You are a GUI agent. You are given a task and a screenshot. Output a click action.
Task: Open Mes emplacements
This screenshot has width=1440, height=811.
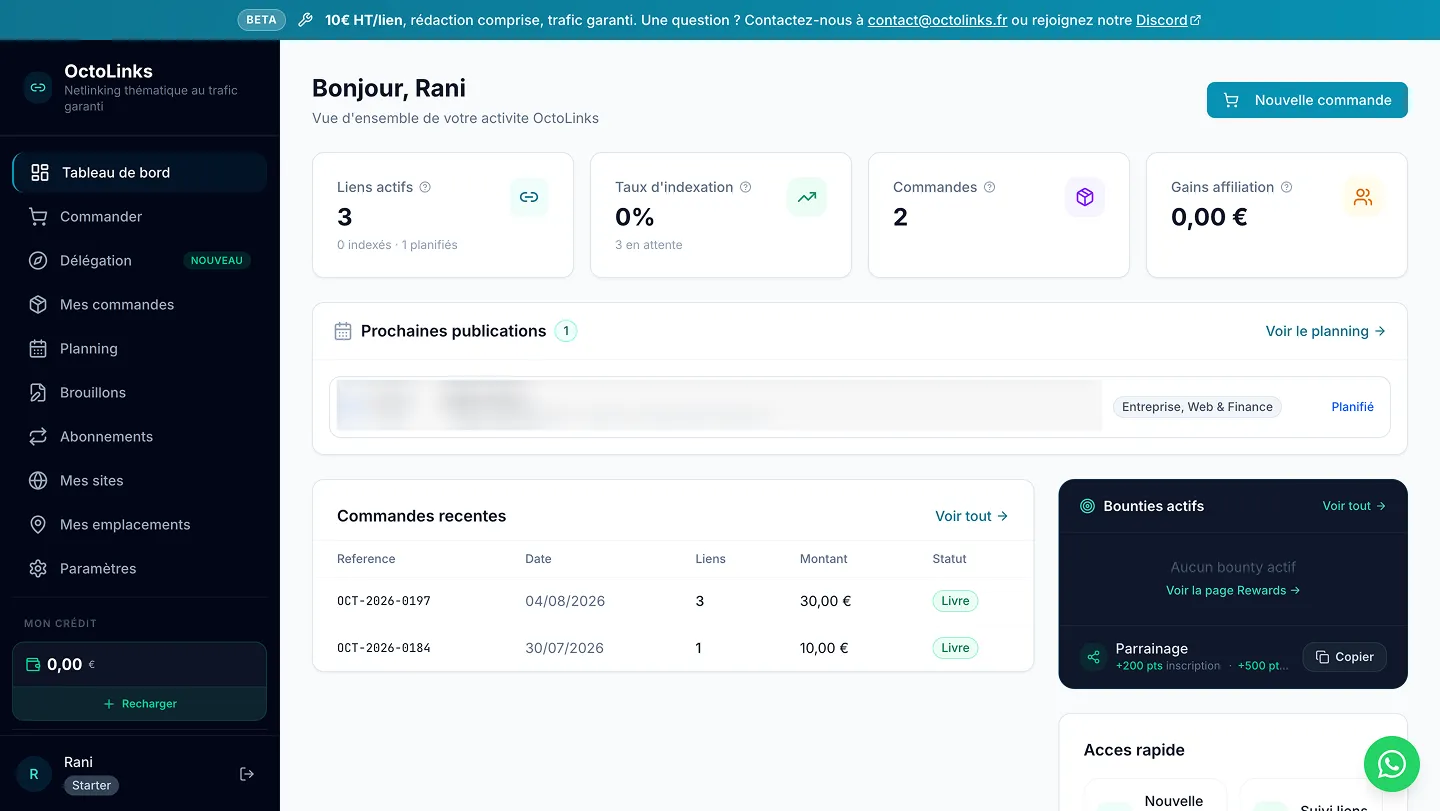pyautogui.click(x=140, y=524)
